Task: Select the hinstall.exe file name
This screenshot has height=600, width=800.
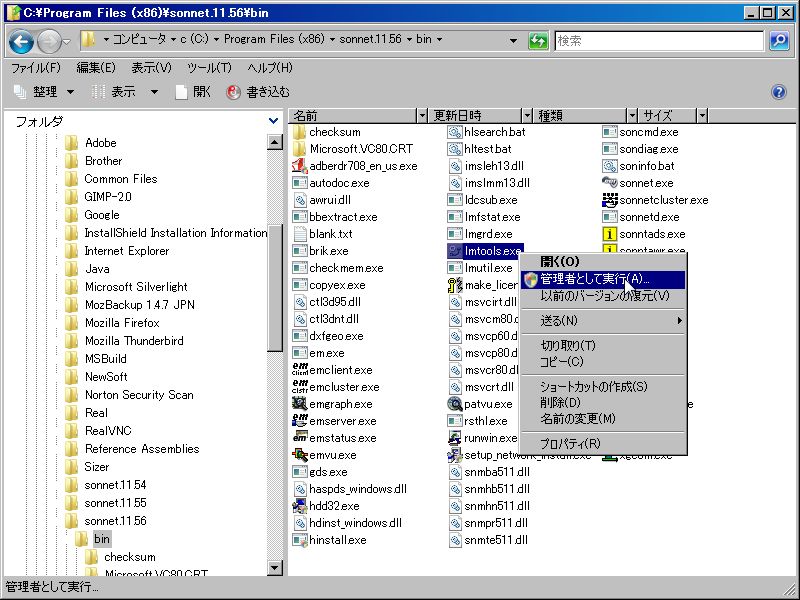Action: (338, 540)
